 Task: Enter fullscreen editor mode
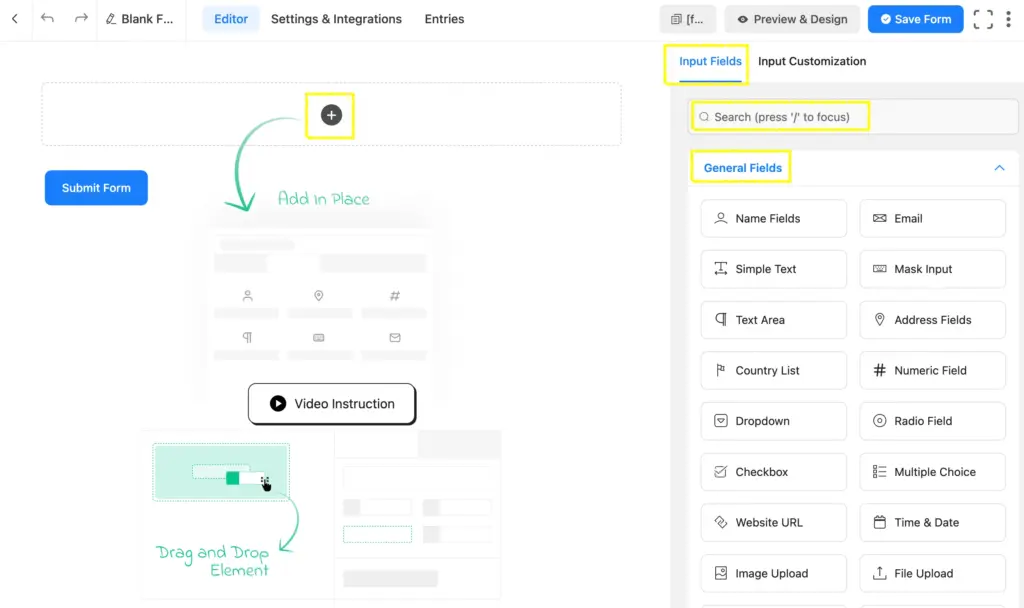pos(982,18)
